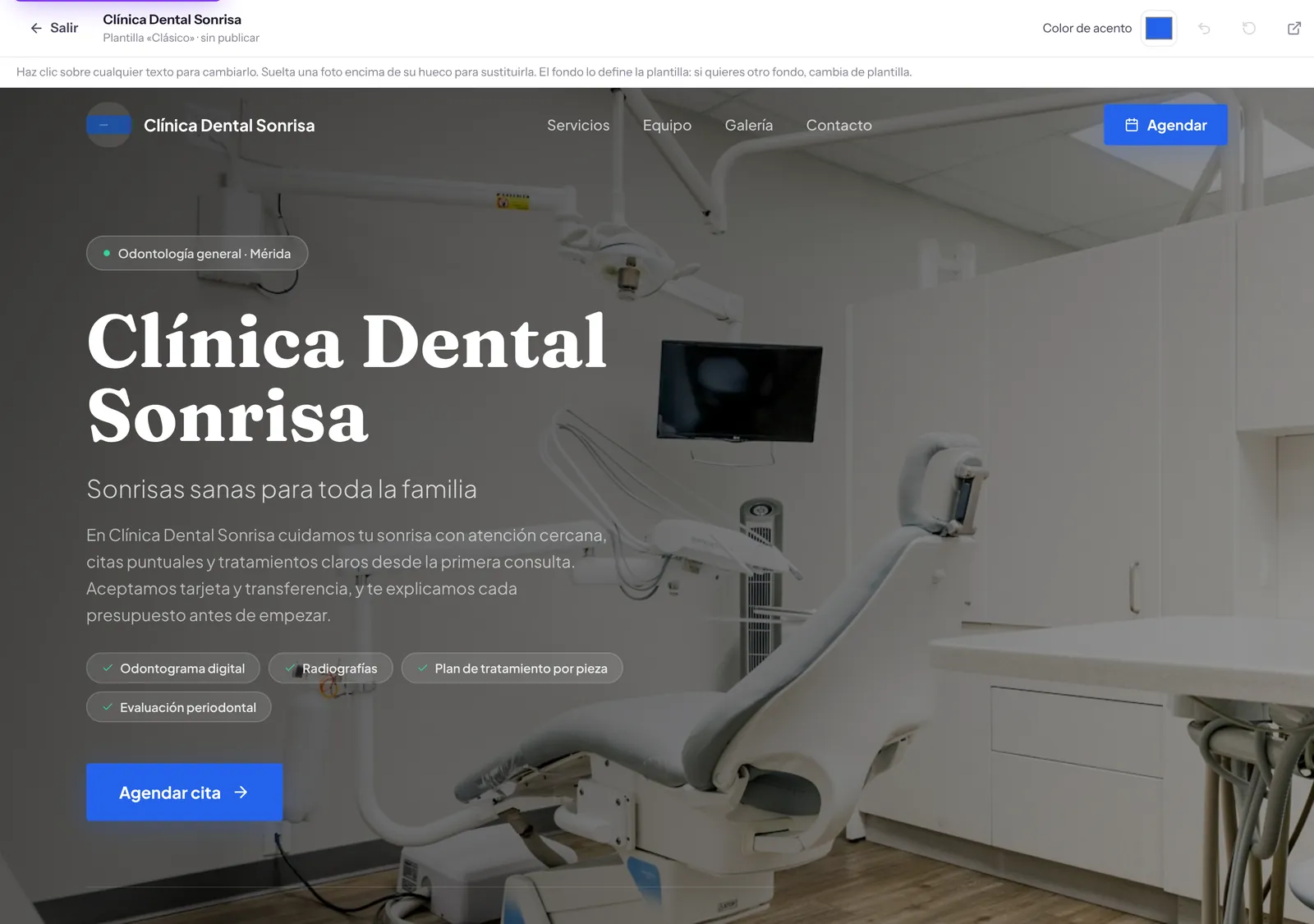Click the arrow icon in Agendar cita

click(x=241, y=793)
